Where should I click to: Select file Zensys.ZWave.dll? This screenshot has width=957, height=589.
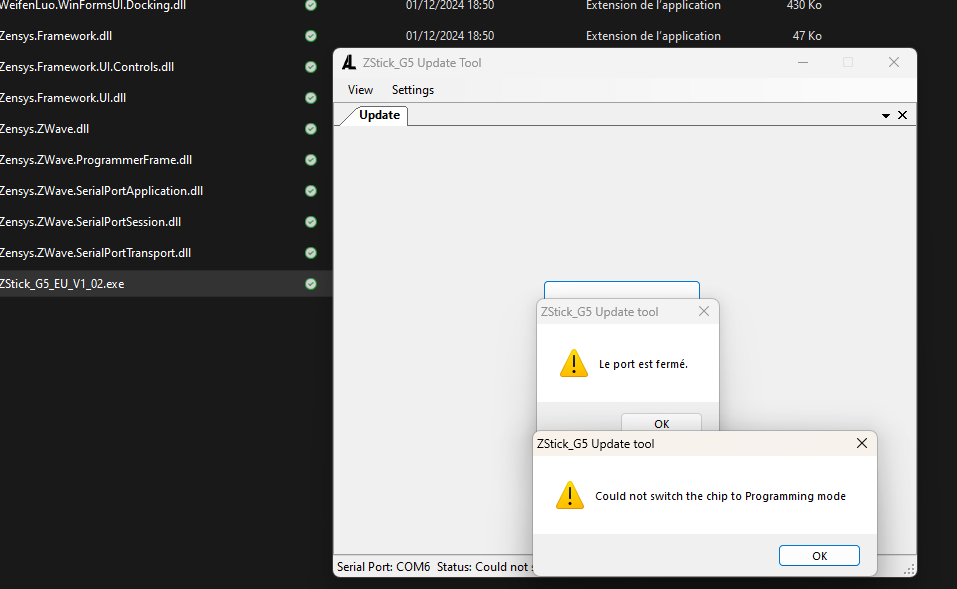(45, 129)
